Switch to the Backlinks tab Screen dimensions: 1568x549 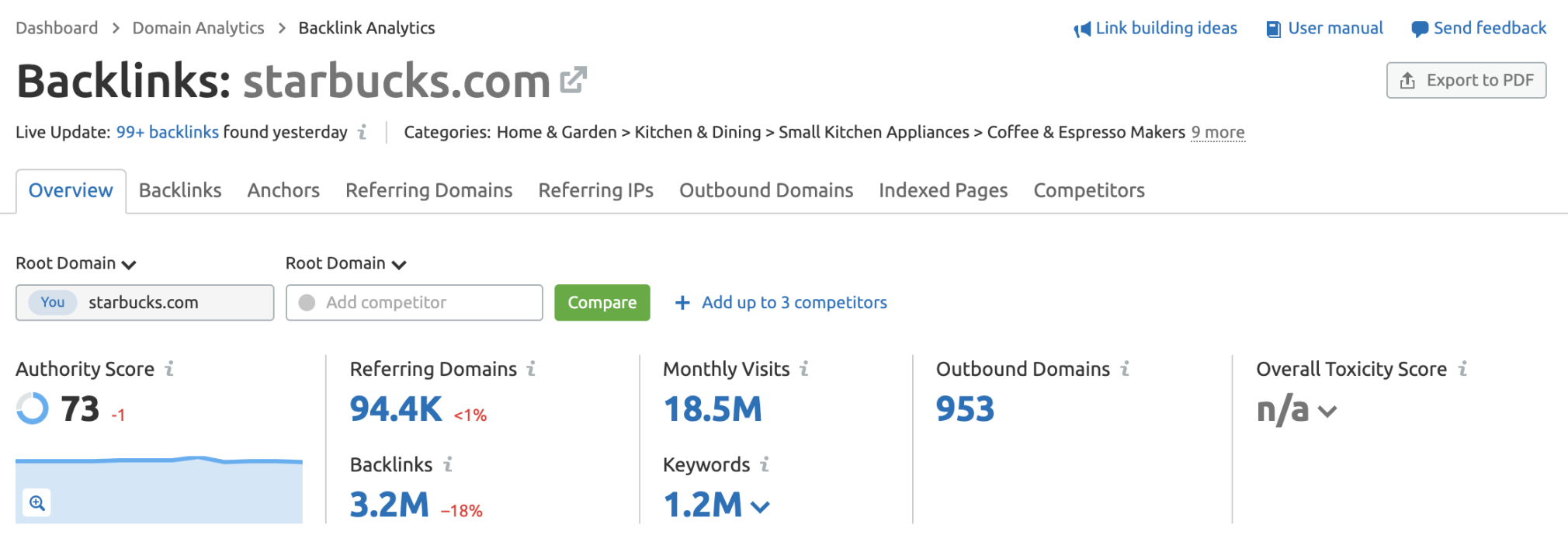tap(180, 190)
